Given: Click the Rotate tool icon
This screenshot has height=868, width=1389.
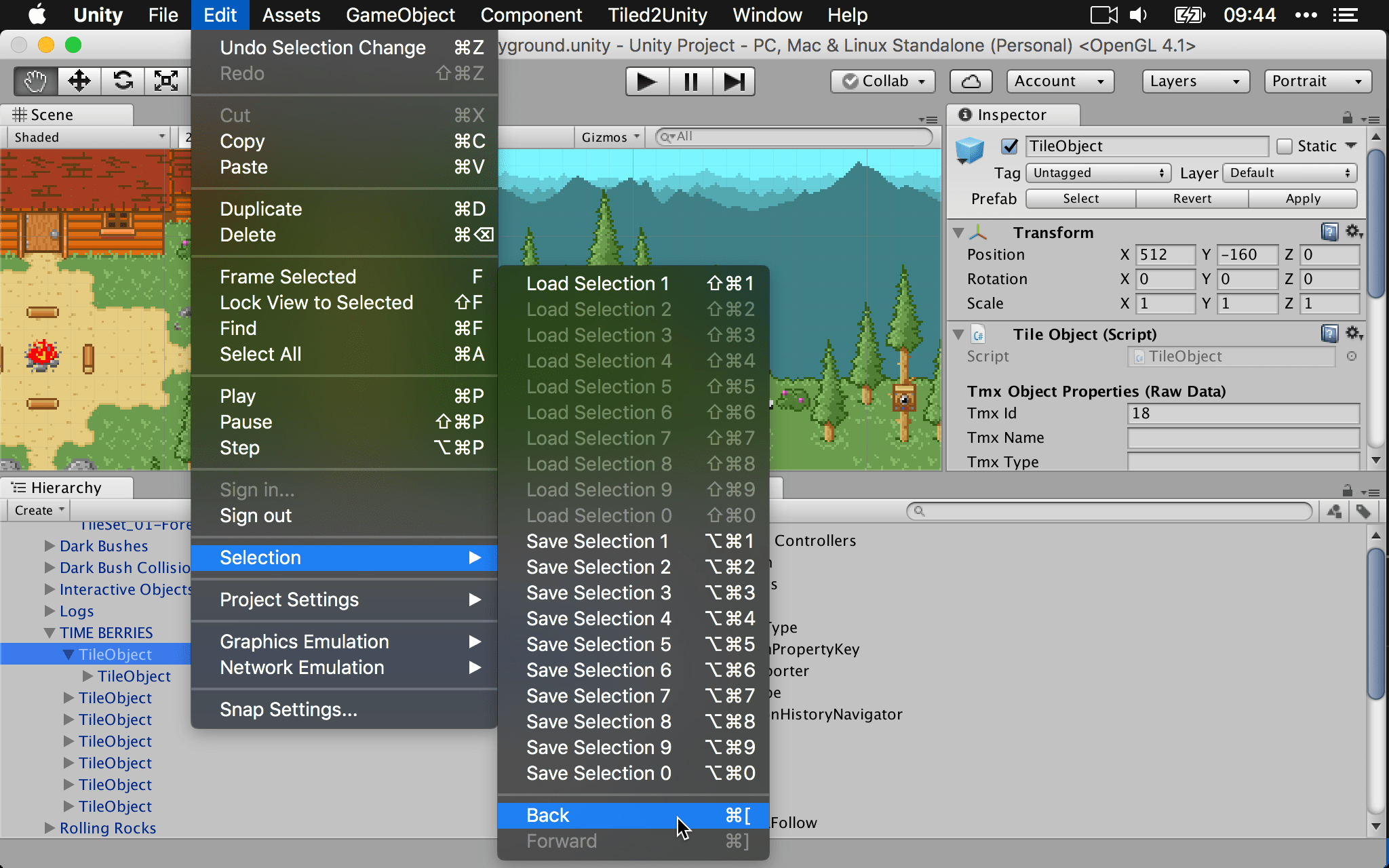Looking at the screenshot, I should [x=122, y=81].
